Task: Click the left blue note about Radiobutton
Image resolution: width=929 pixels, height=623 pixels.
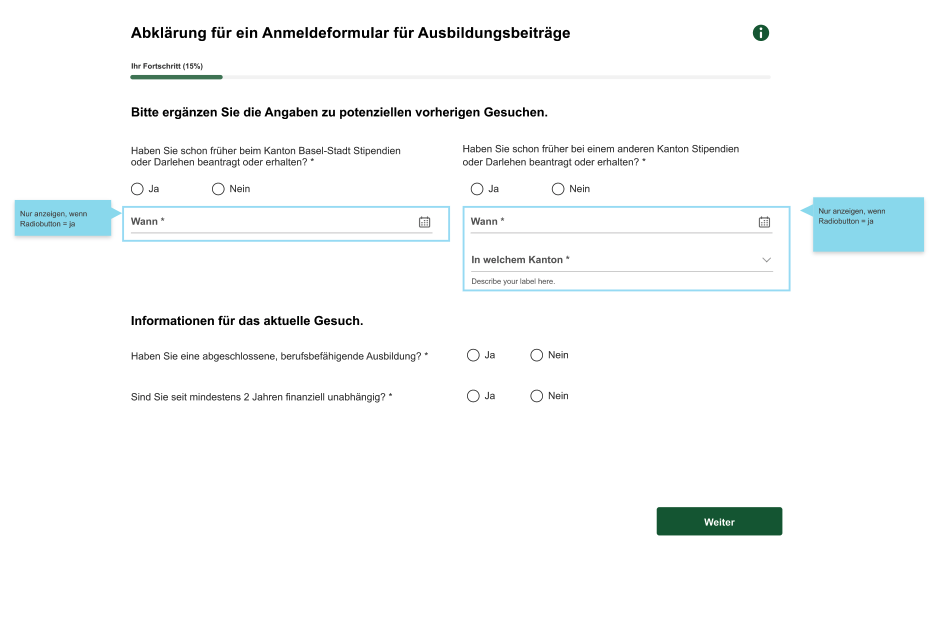Action: coord(63,218)
